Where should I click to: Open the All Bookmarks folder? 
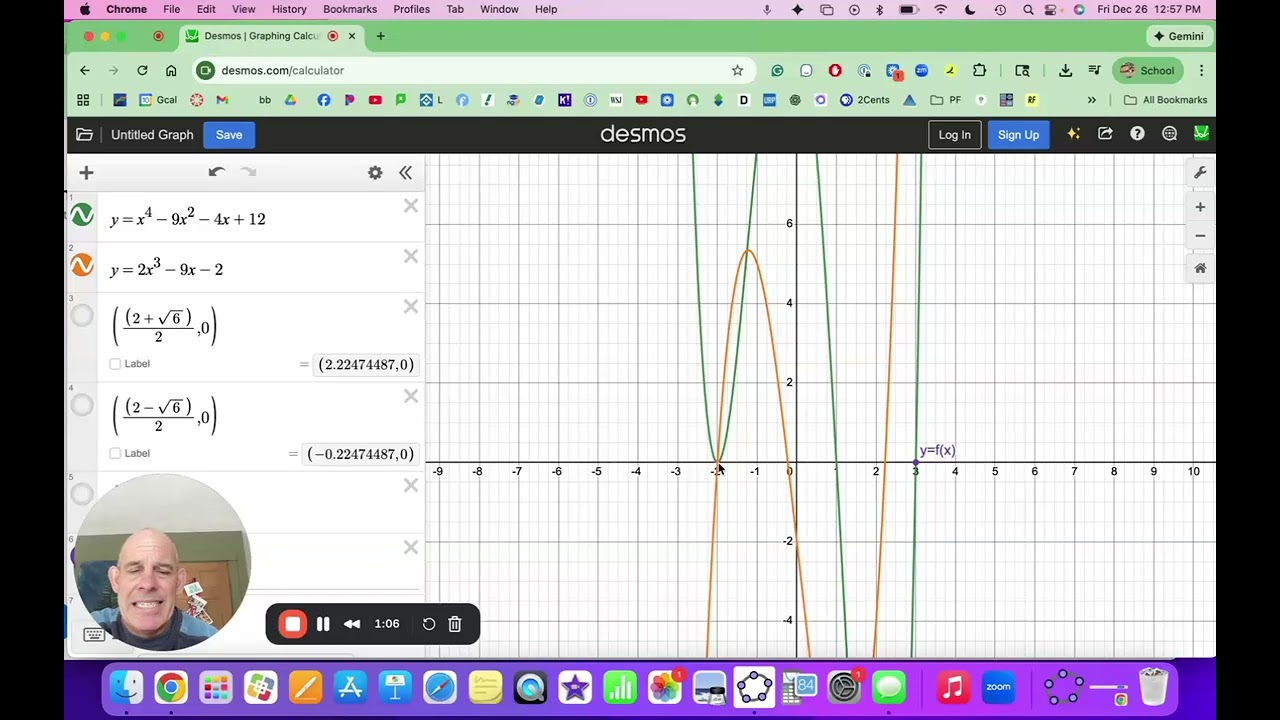(1166, 100)
